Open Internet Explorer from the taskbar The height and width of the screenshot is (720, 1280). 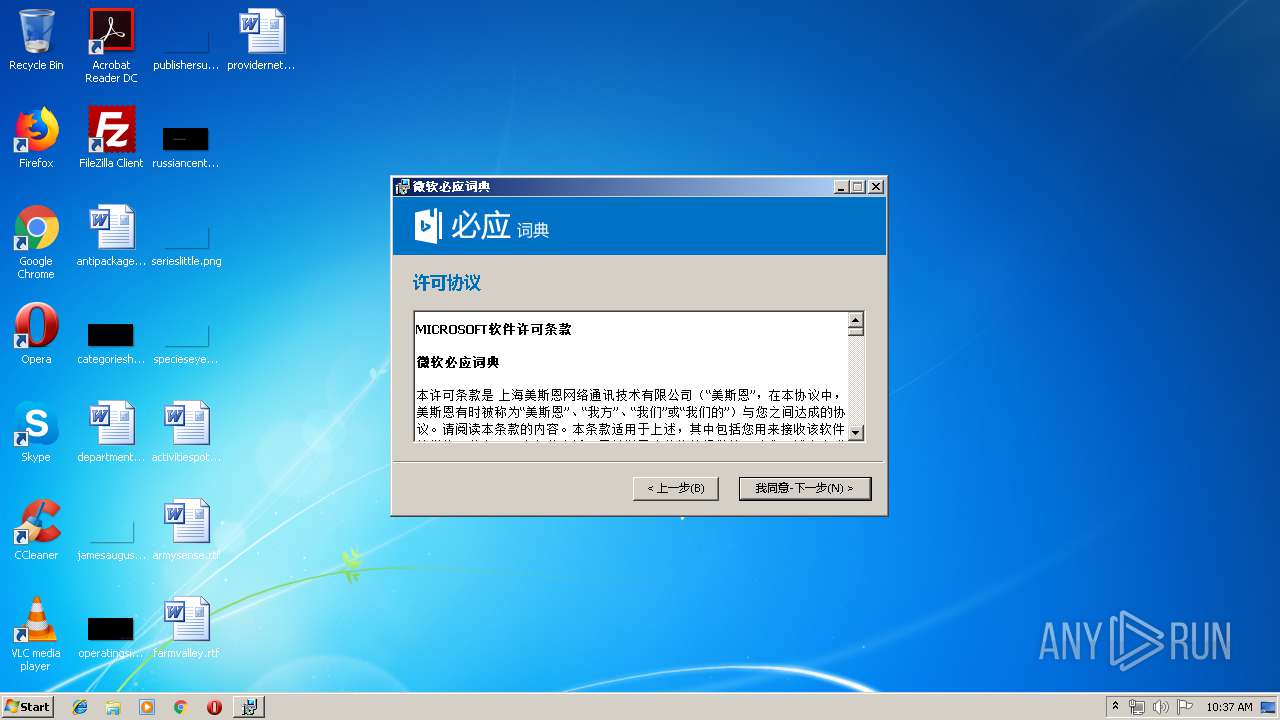[80, 707]
